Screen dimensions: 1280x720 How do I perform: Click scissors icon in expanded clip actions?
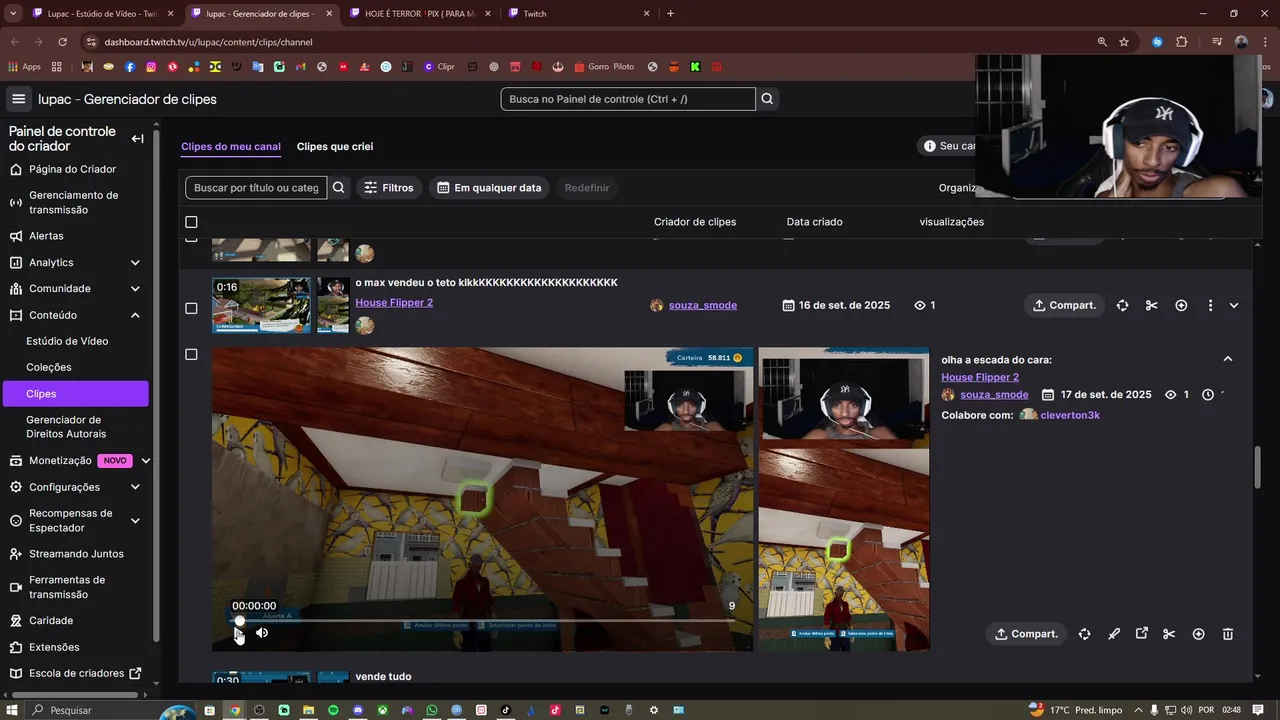coord(1169,634)
